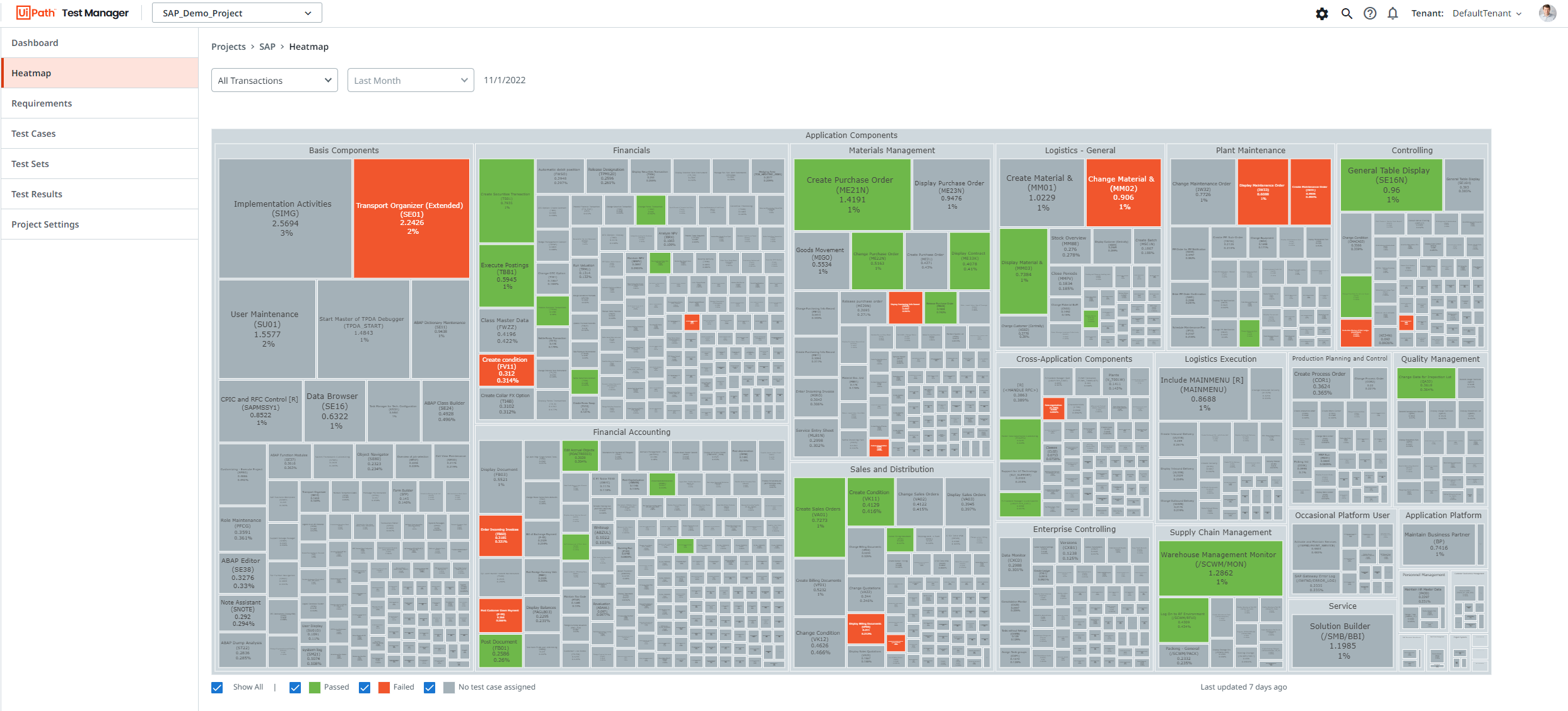This screenshot has height=711, width=1568.
Task: Open Test Results in the sidebar
Action: 100,194
